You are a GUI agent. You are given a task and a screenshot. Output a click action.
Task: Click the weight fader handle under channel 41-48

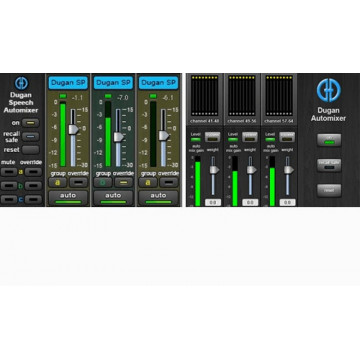click(214, 170)
